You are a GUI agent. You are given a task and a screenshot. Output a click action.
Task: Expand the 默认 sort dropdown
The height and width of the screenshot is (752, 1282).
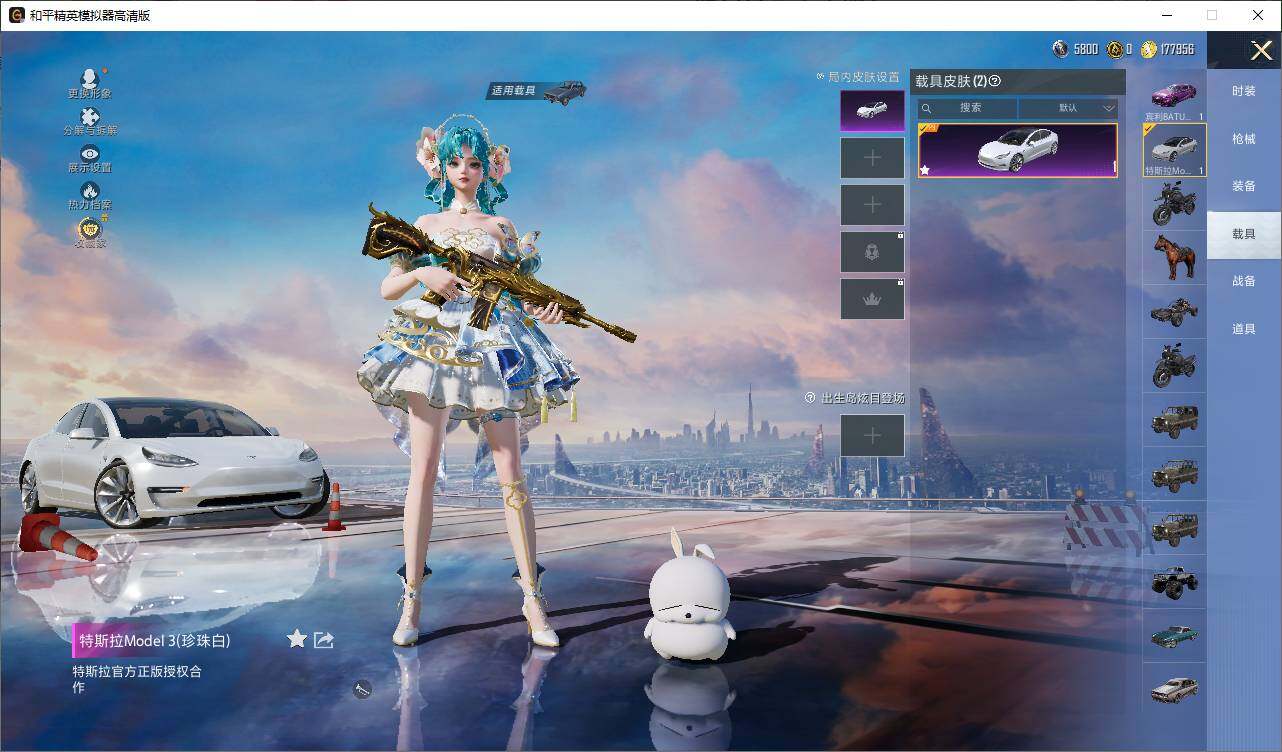[1068, 108]
